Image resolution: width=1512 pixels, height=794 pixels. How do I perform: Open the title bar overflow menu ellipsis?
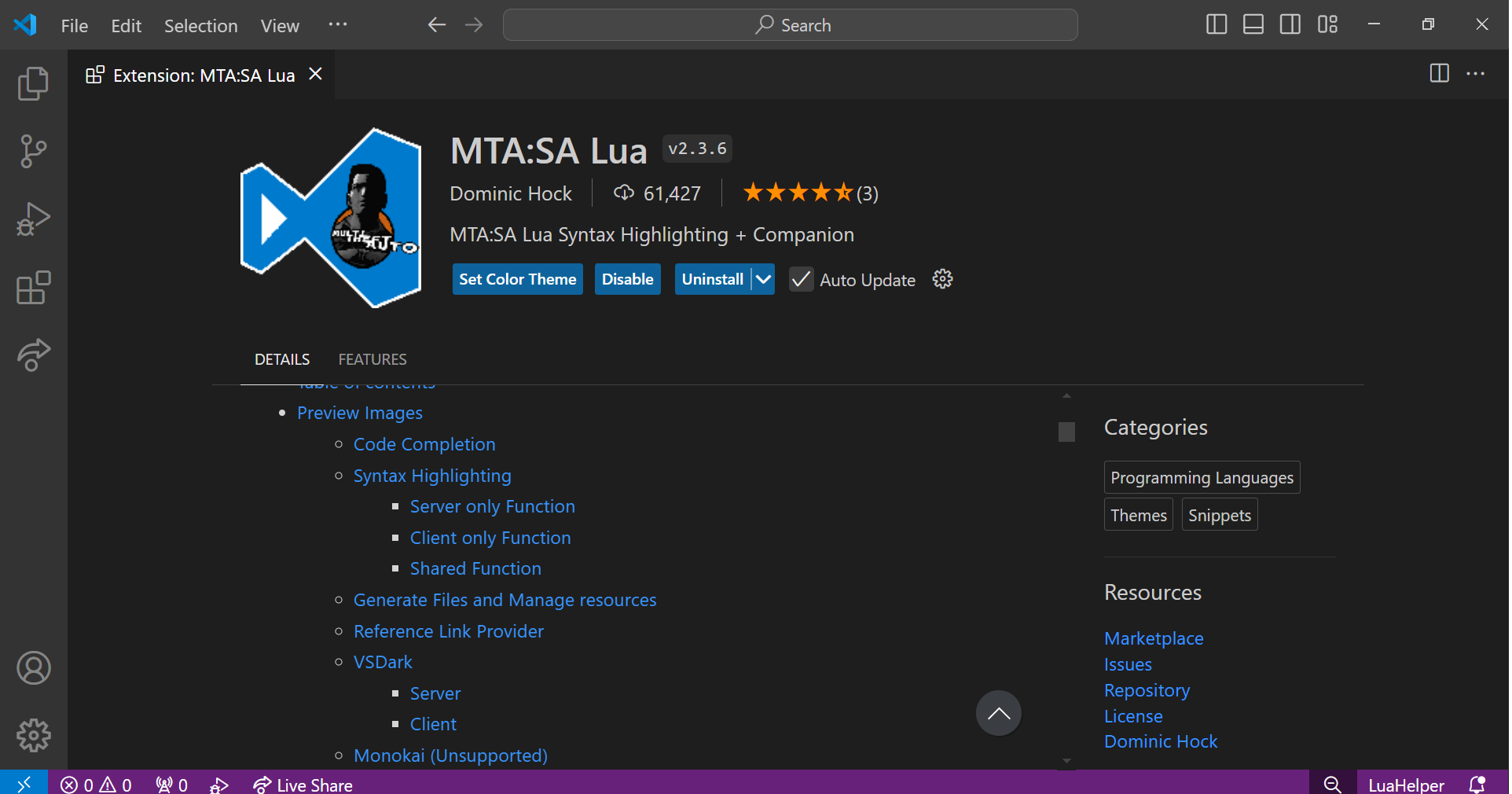(338, 25)
